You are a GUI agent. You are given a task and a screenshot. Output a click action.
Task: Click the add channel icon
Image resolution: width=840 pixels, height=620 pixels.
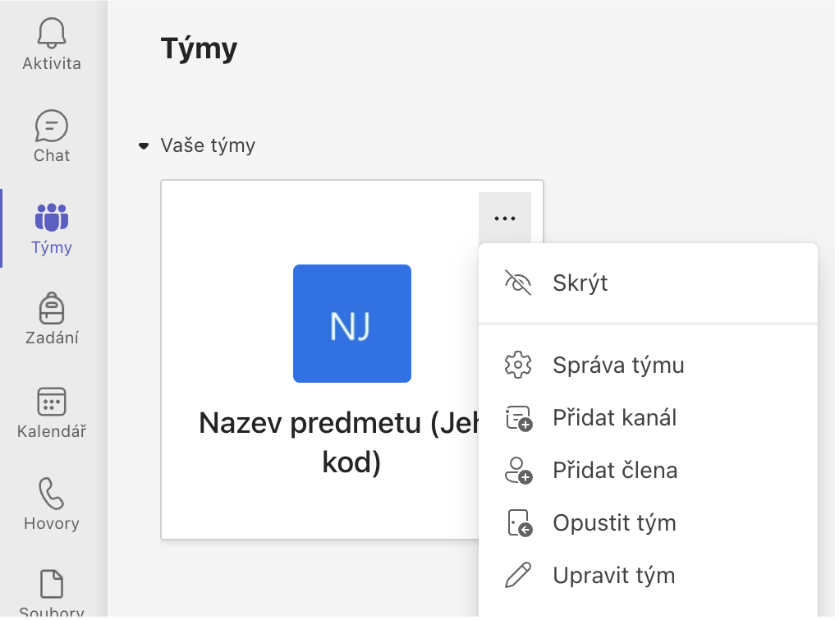pos(519,419)
